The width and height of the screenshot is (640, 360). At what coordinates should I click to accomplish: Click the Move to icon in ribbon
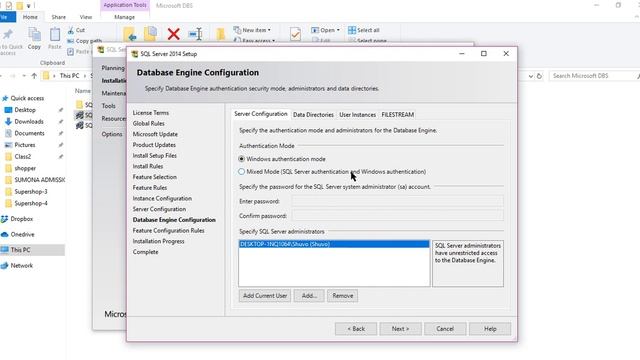click(130, 34)
